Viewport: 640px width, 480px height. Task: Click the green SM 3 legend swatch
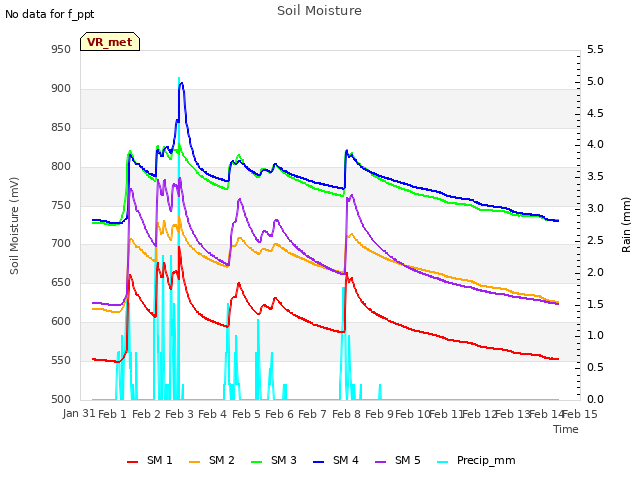point(256,462)
